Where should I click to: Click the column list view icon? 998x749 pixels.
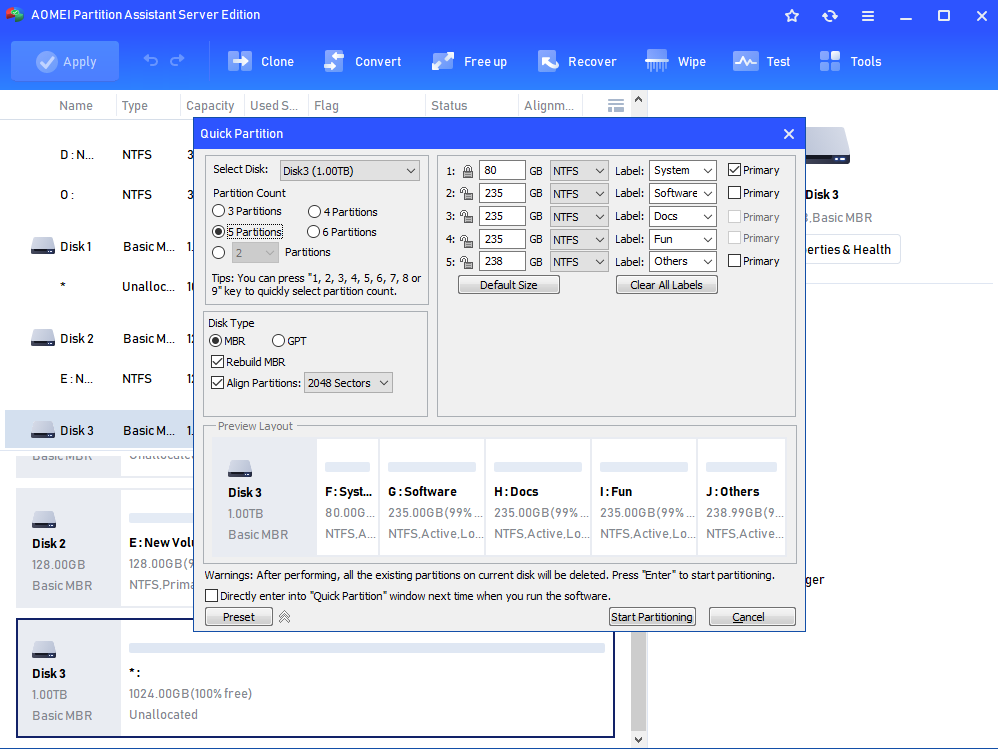coord(615,106)
